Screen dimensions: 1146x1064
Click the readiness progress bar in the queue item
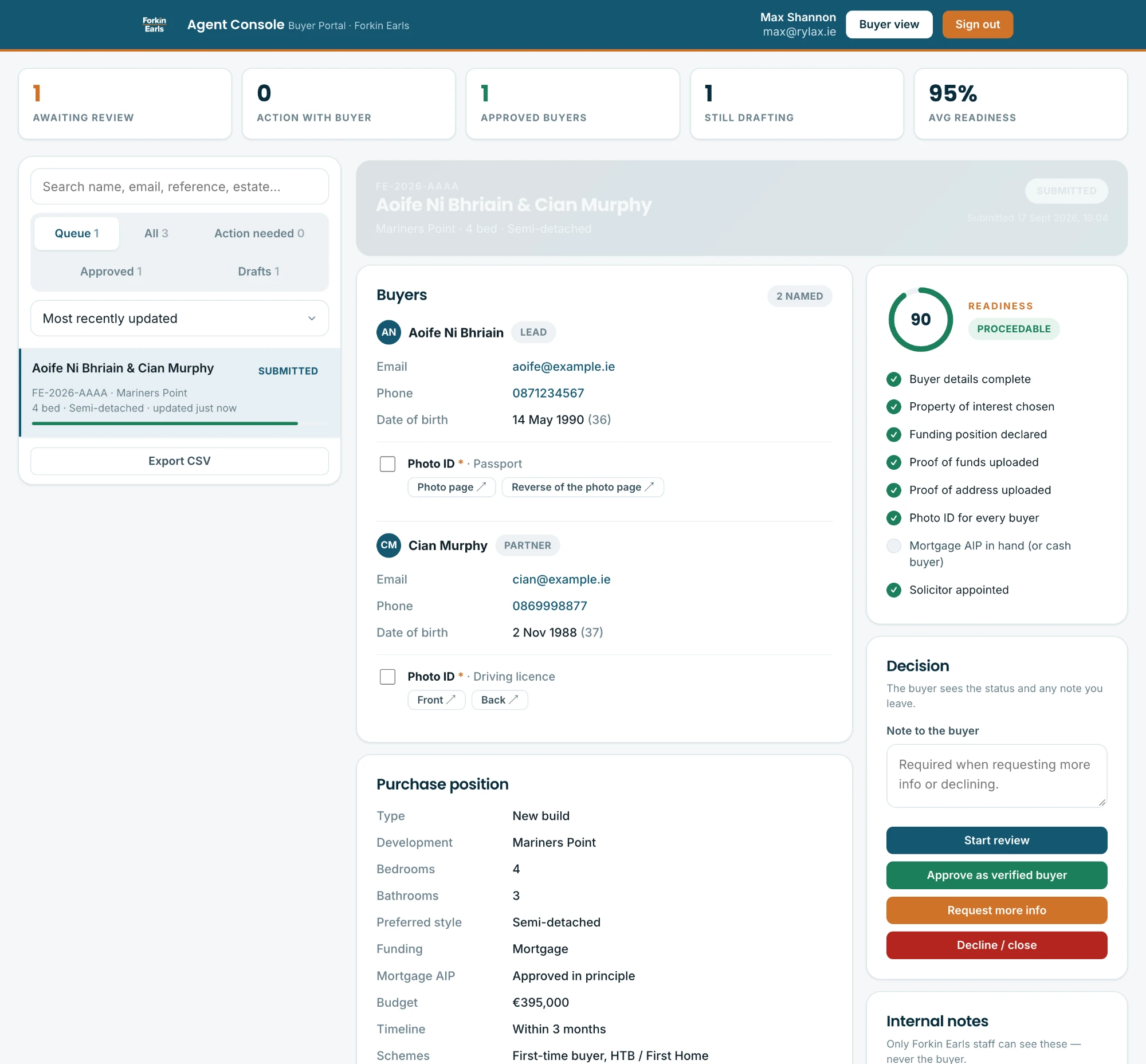(x=180, y=424)
